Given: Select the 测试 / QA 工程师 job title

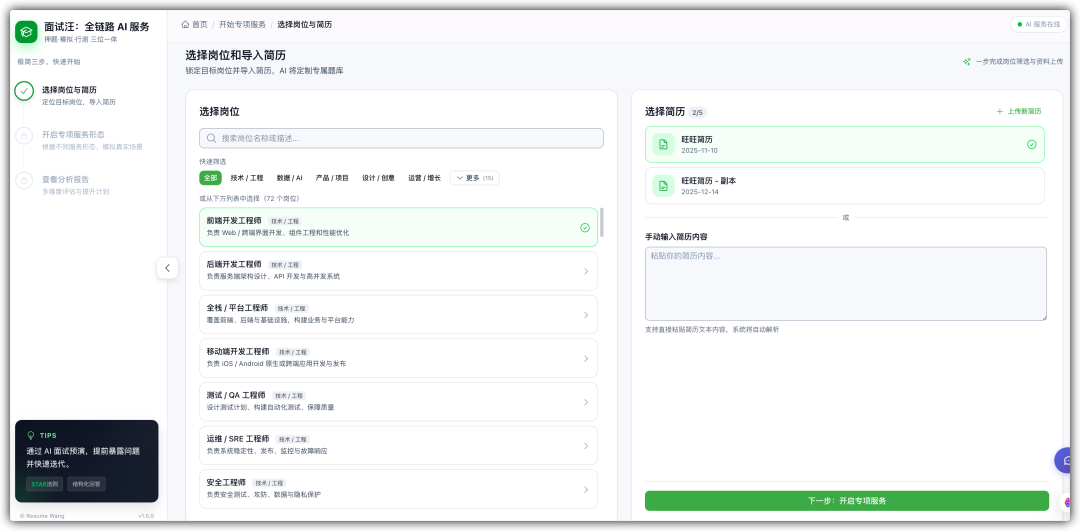Looking at the screenshot, I should (x=236, y=395).
